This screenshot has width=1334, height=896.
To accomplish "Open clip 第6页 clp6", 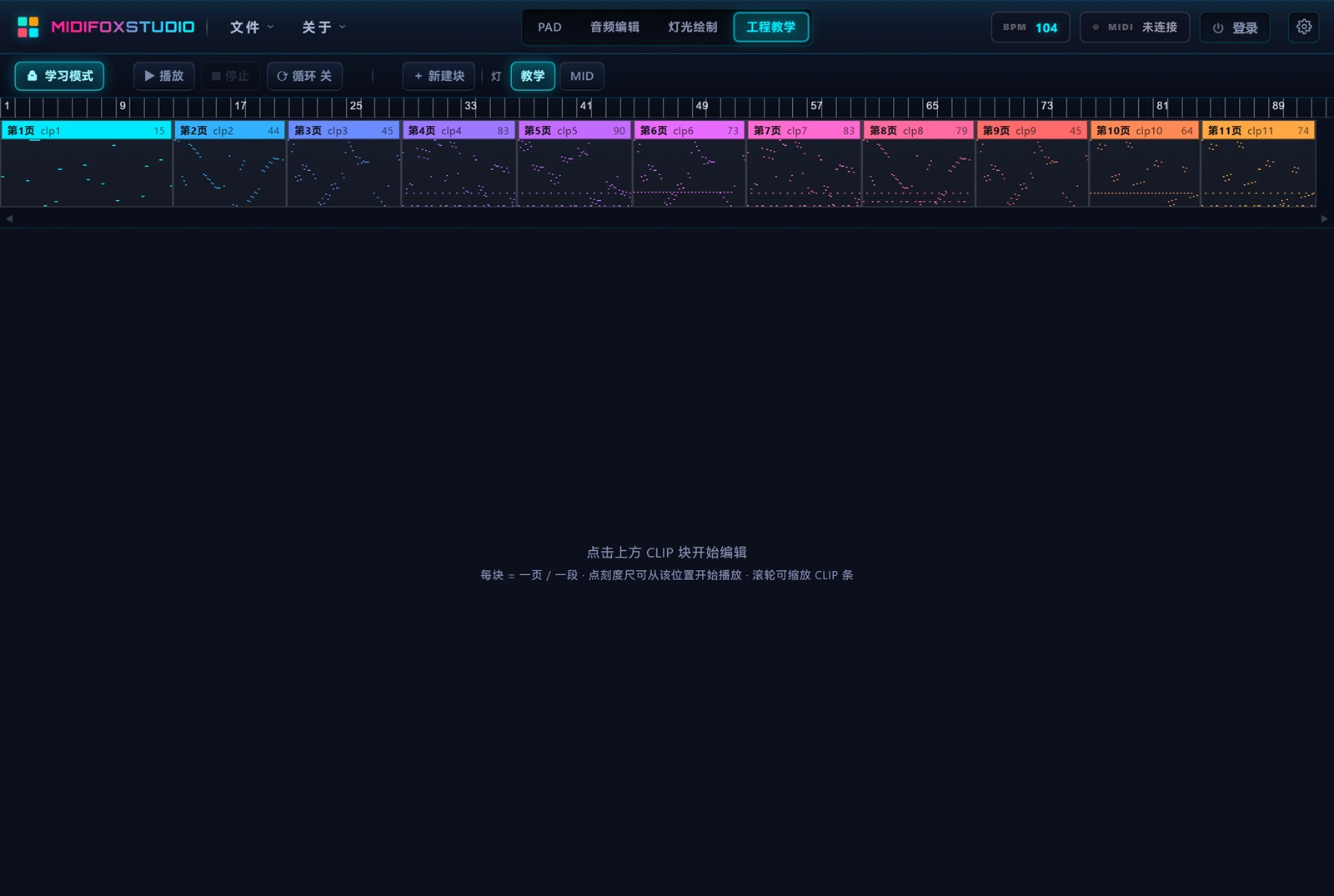I will 690,163.
